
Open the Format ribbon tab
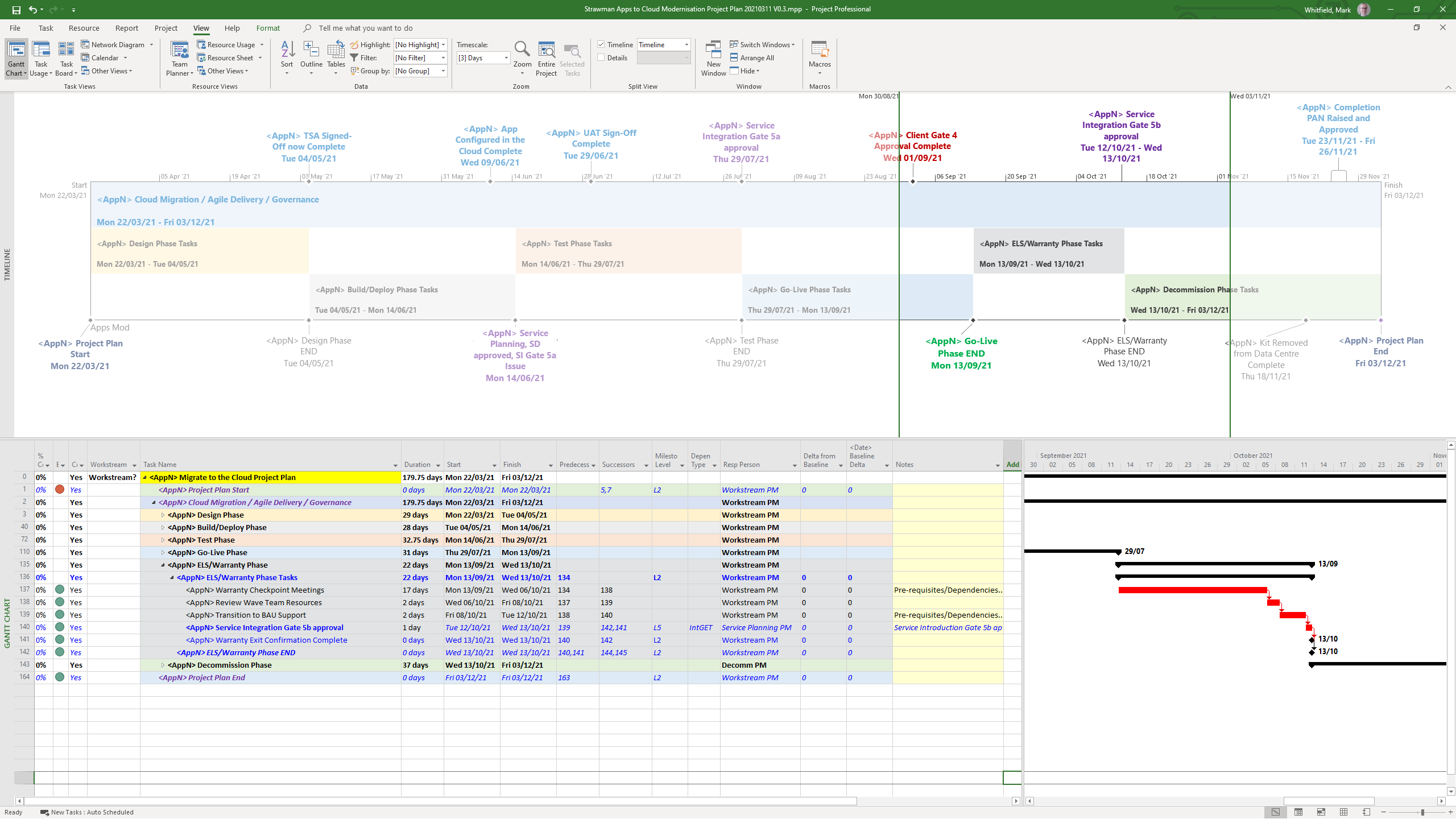[x=268, y=28]
